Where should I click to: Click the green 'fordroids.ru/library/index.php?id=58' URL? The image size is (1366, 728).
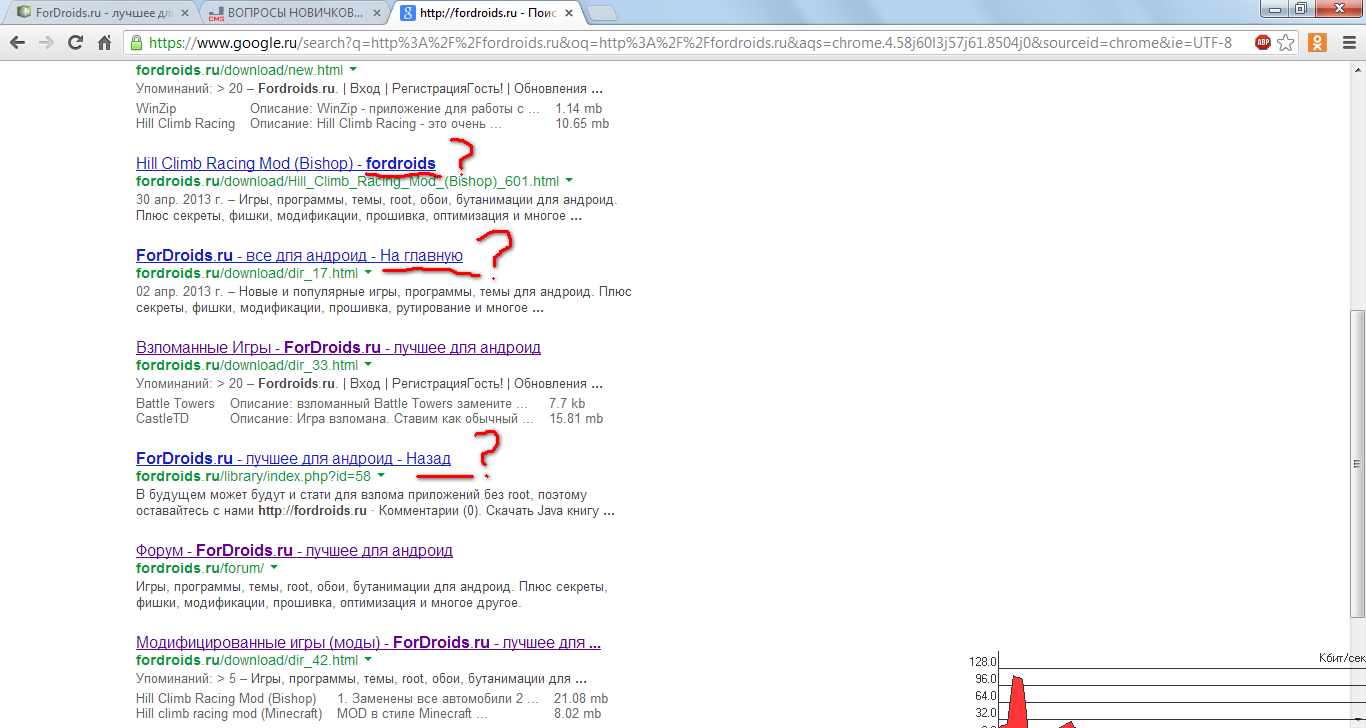click(253, 476)
